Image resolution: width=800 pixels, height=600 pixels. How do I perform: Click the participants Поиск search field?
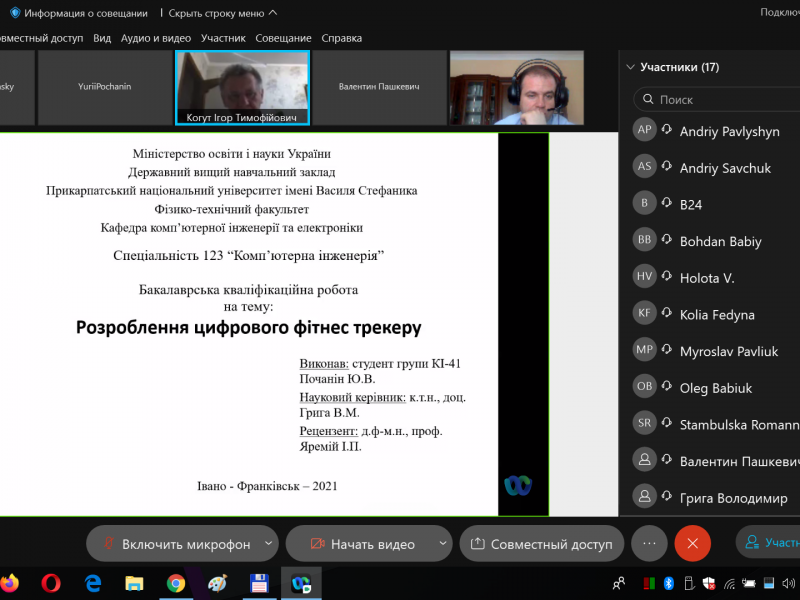pos(720,100)
